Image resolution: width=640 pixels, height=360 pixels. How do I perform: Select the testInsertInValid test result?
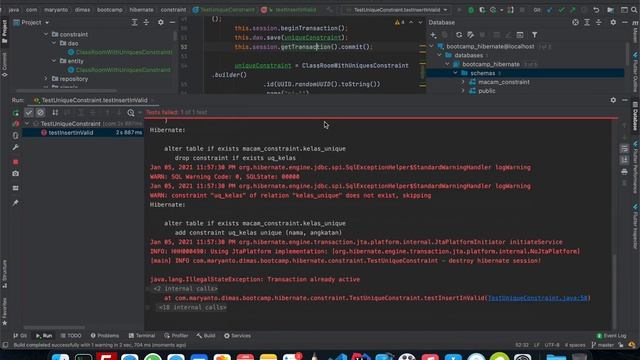coord(83,133)
